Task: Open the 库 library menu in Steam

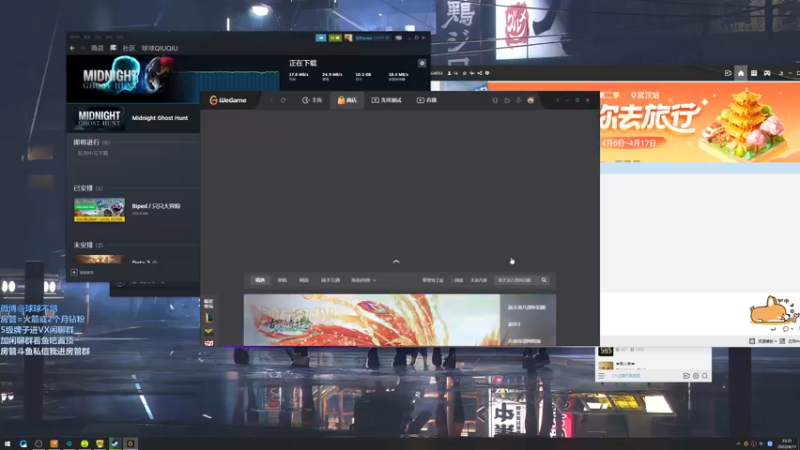Action: pyautogui.click(x=113, y=48)
